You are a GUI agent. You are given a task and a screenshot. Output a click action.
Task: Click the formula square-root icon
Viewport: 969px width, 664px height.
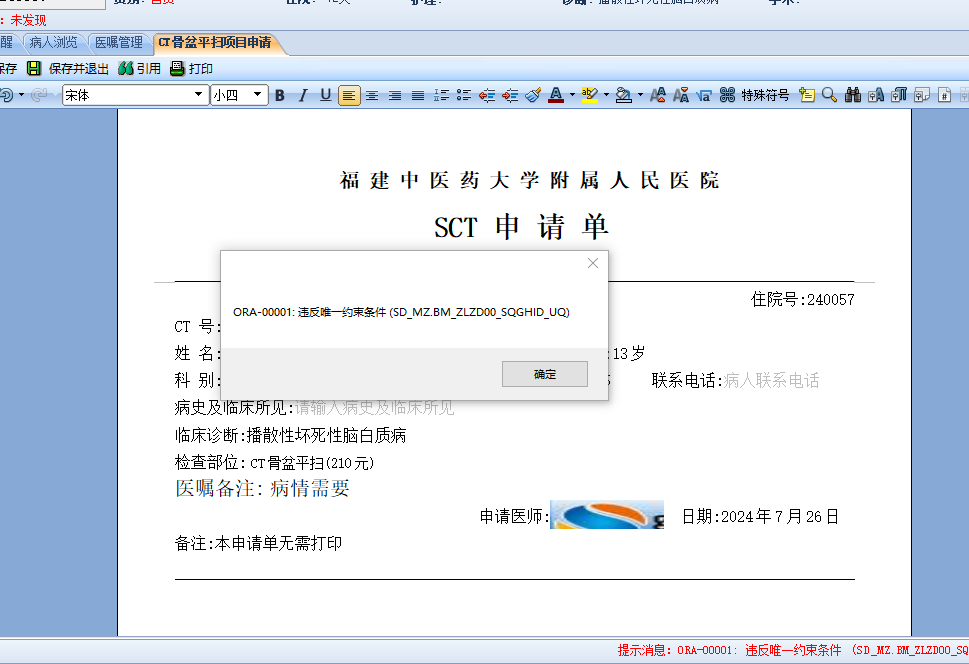704,95
